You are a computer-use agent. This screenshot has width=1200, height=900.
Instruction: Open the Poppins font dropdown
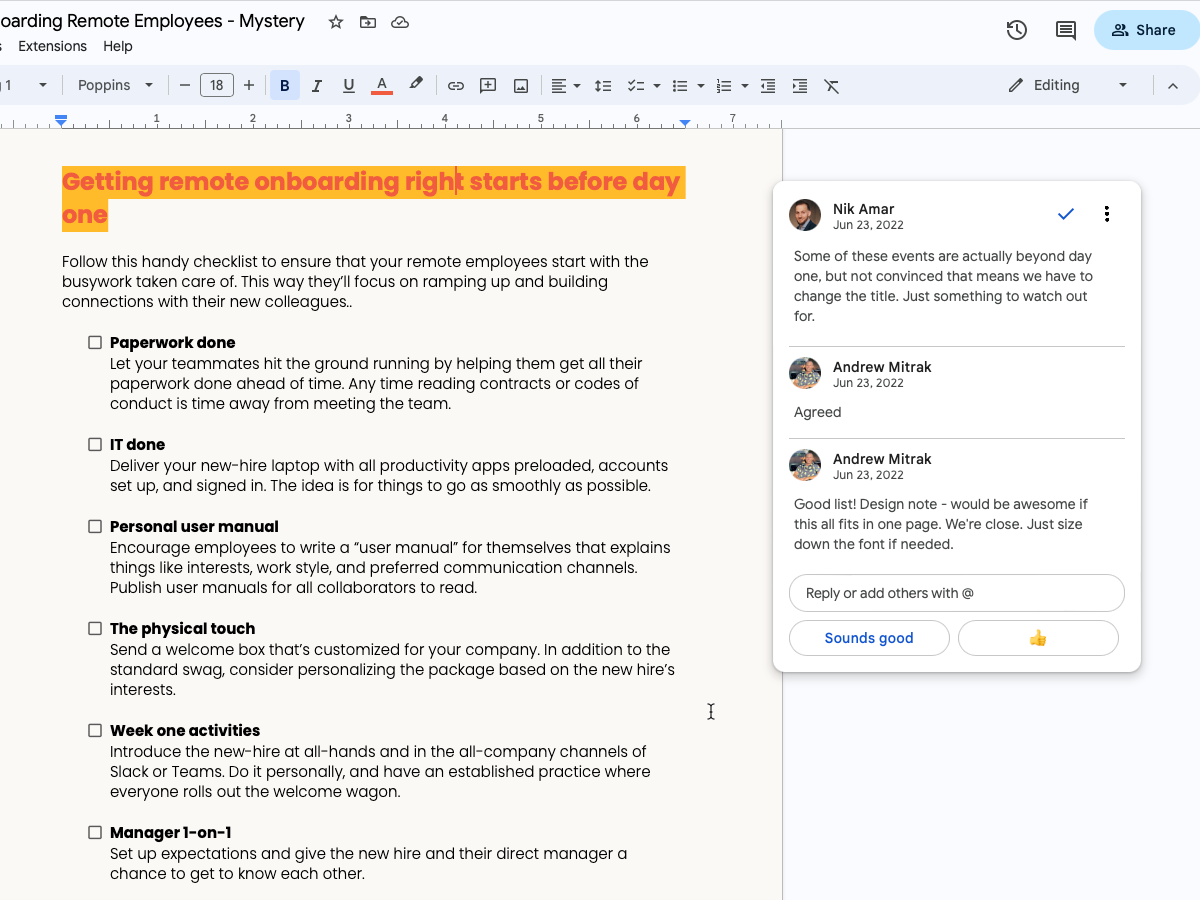click(x=115, y=85)
